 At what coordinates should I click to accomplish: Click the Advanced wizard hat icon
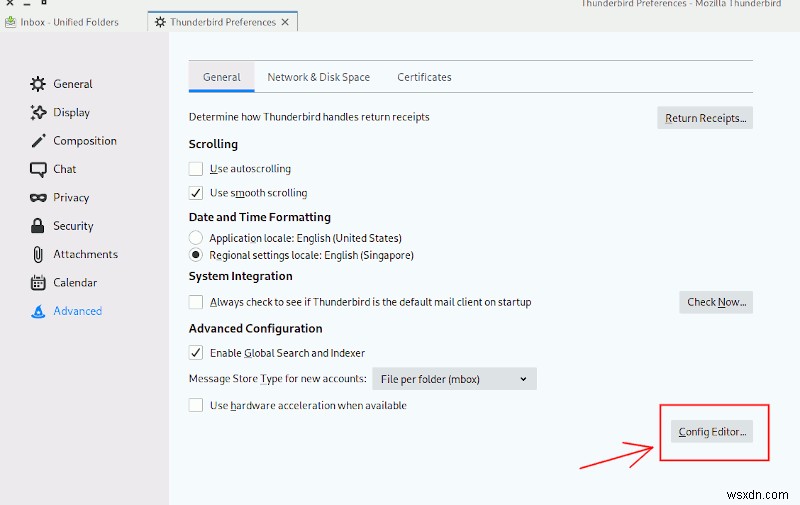(38, 311)
